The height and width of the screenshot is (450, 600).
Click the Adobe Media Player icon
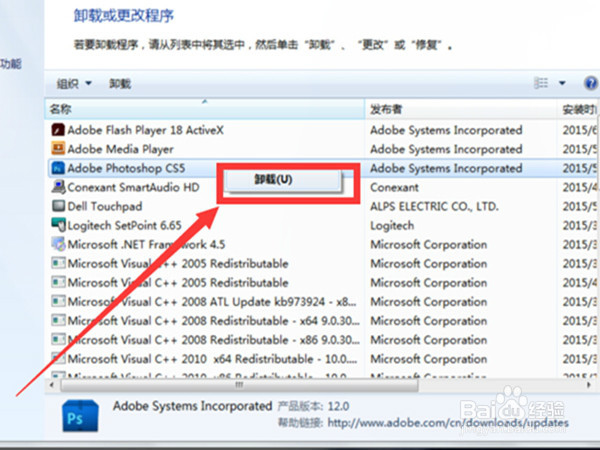pos(58,149)
